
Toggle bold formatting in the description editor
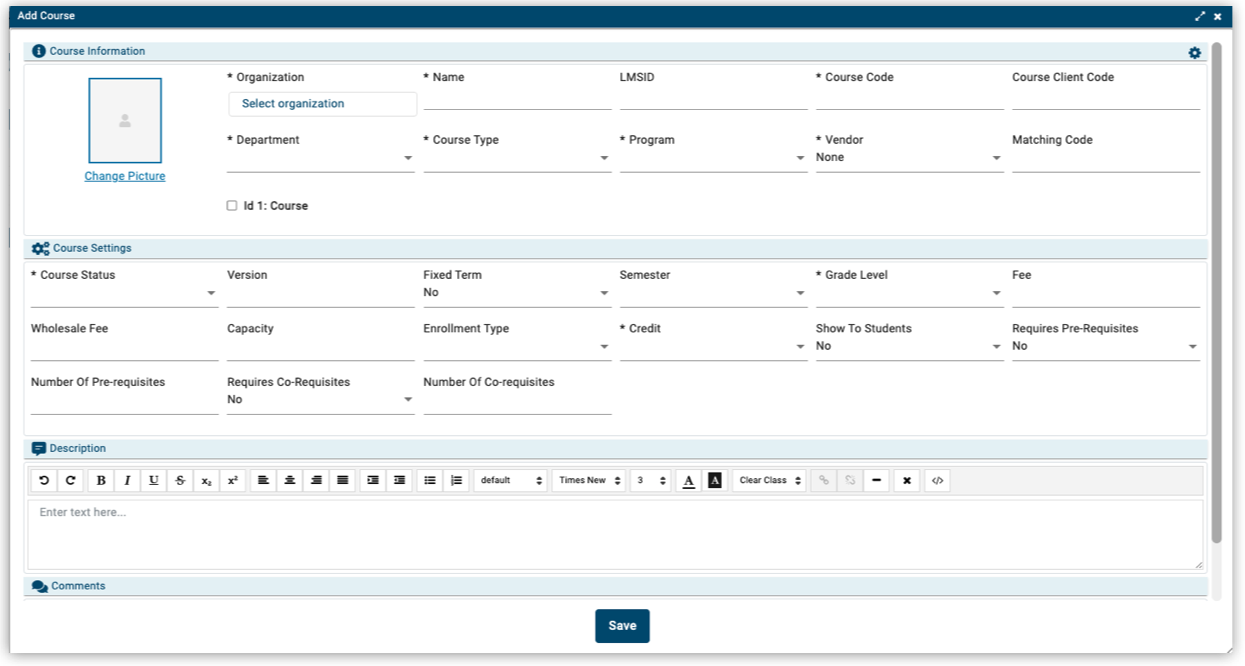pyautogui.click(x=100, y=480)
